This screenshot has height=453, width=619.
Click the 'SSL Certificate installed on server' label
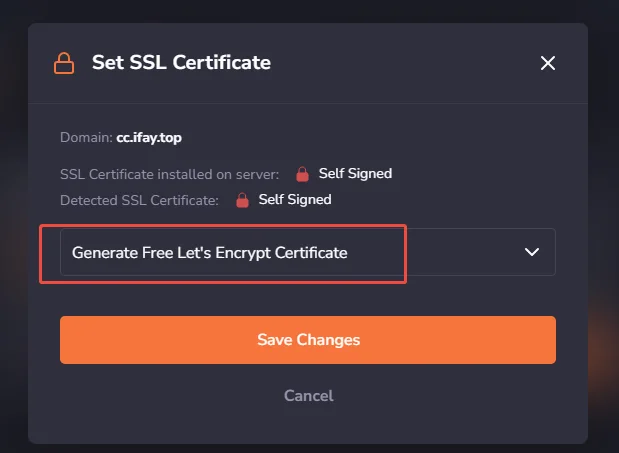[169, 174]
